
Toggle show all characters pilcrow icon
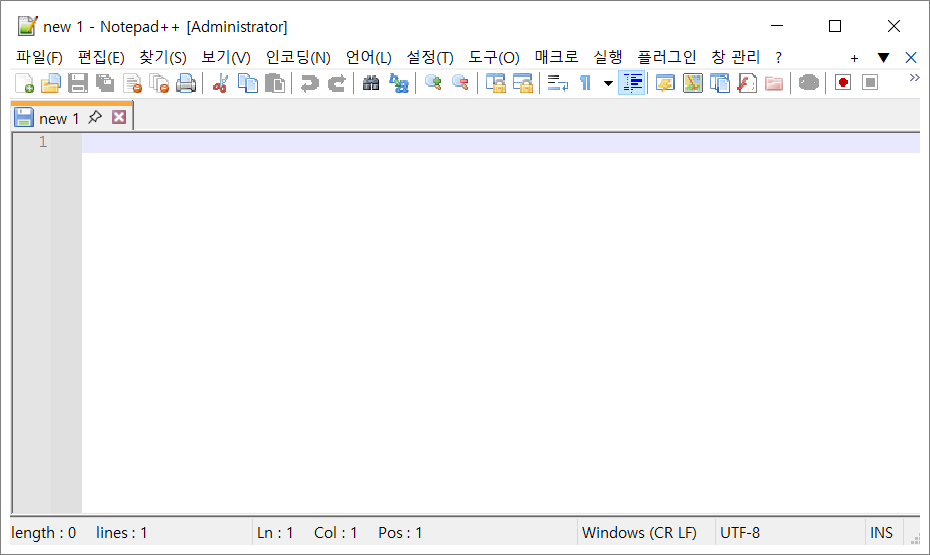pyautogui.click(x=585, y=83)
